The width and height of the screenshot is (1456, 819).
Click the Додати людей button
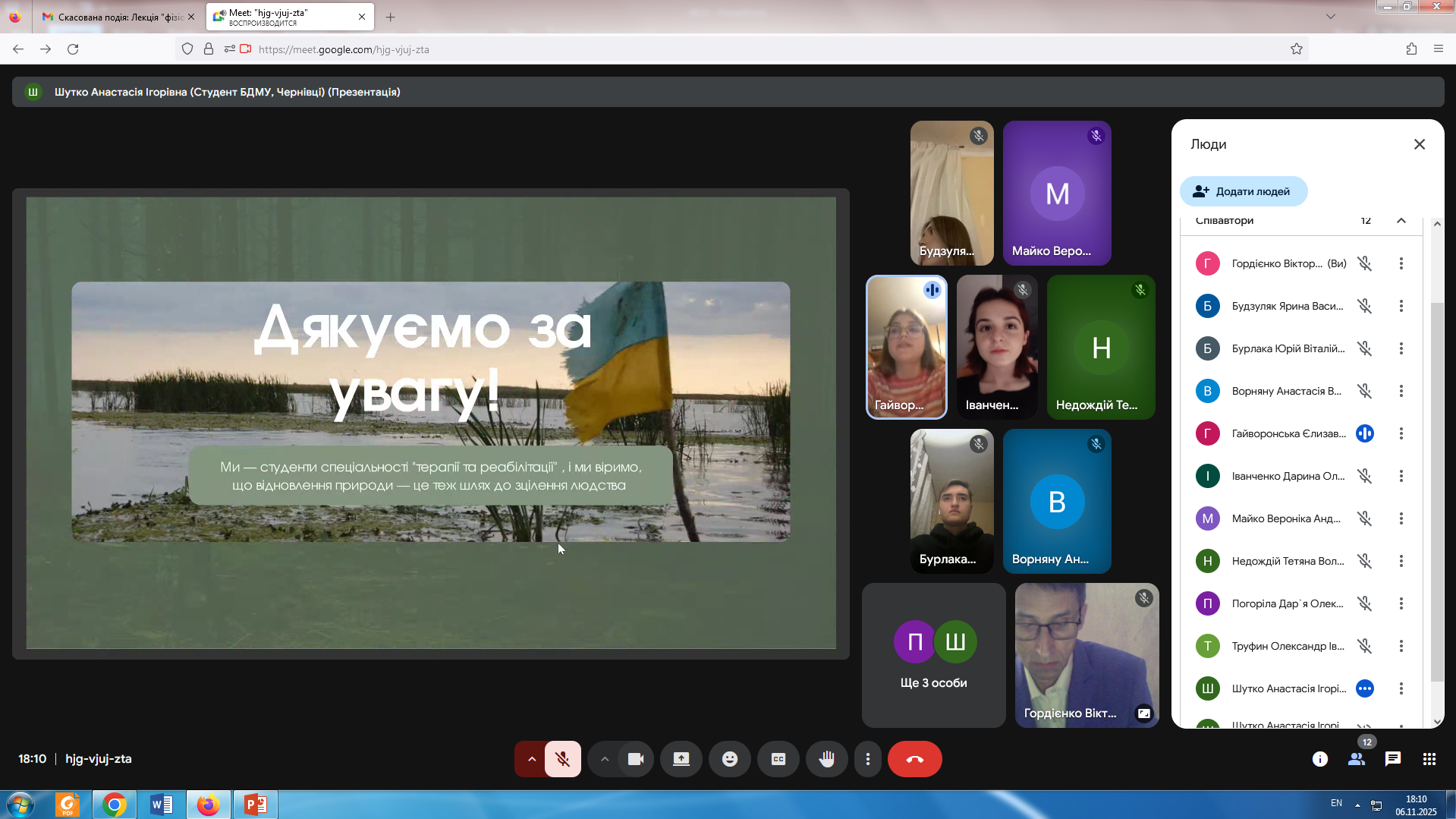click(1243, 191)
